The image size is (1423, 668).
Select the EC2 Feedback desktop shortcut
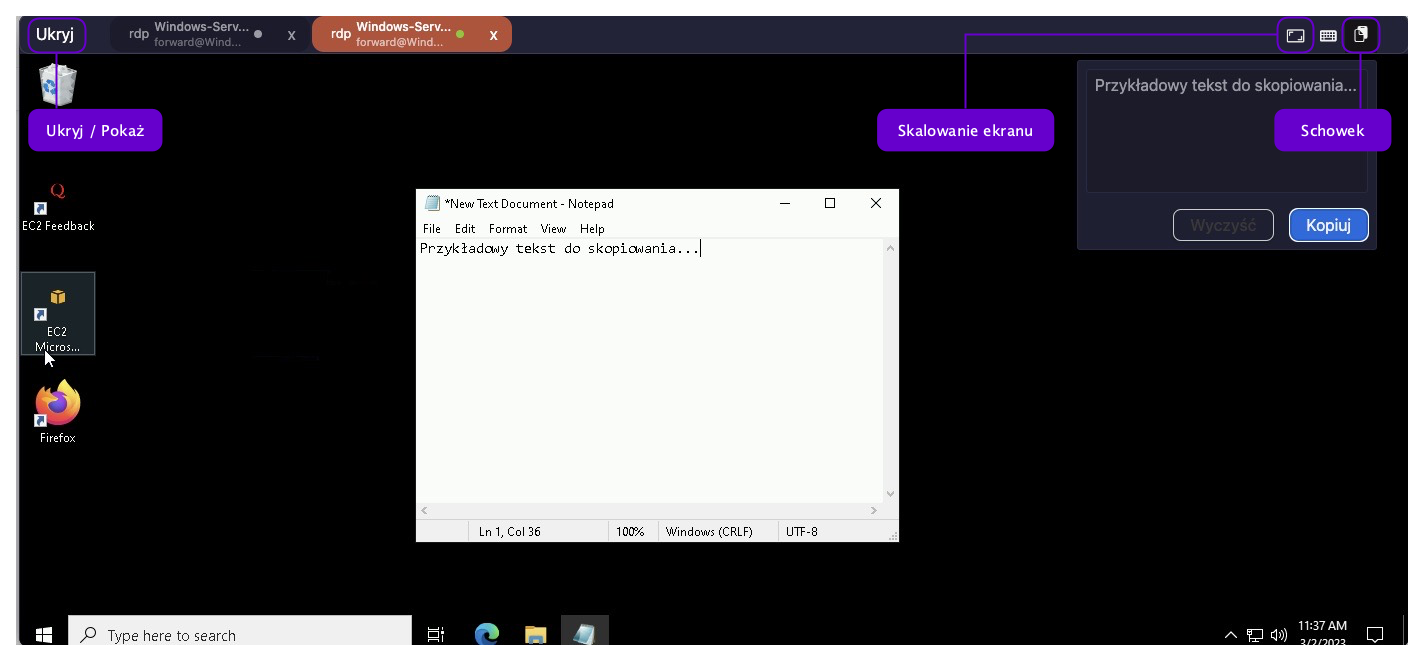[x=58, y=207]
